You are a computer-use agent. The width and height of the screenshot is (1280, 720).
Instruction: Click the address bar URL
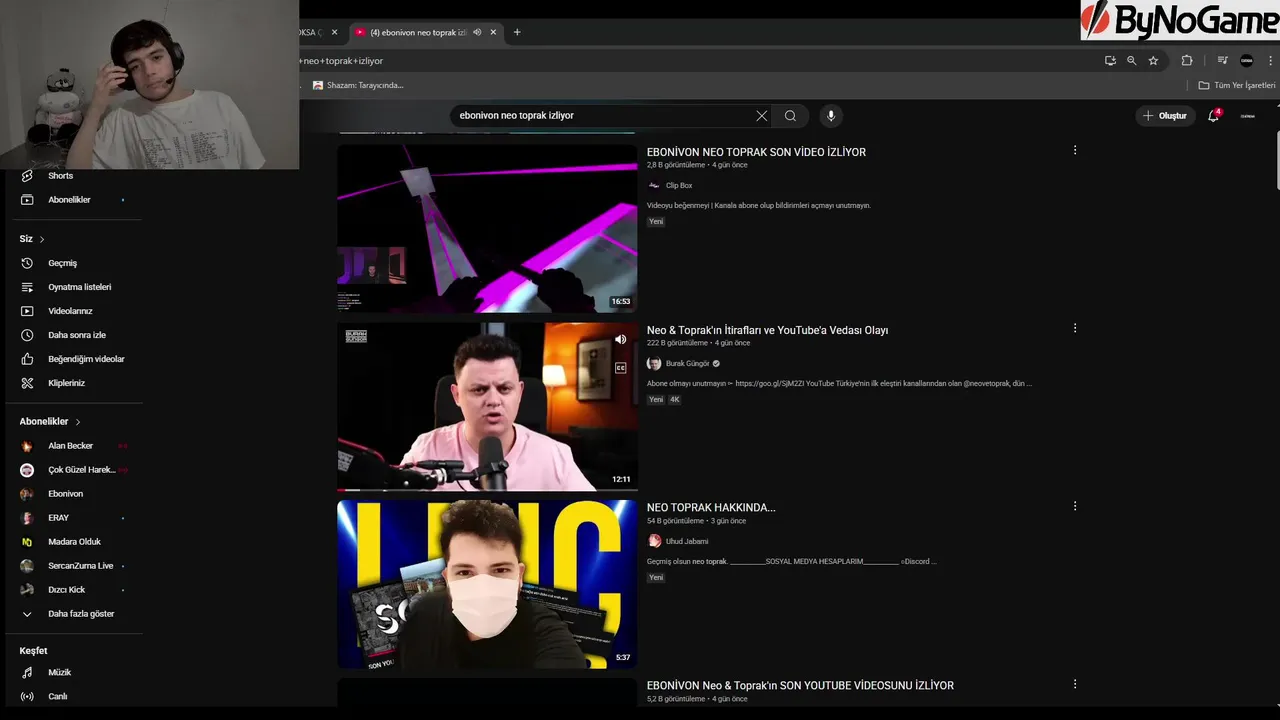342,61
